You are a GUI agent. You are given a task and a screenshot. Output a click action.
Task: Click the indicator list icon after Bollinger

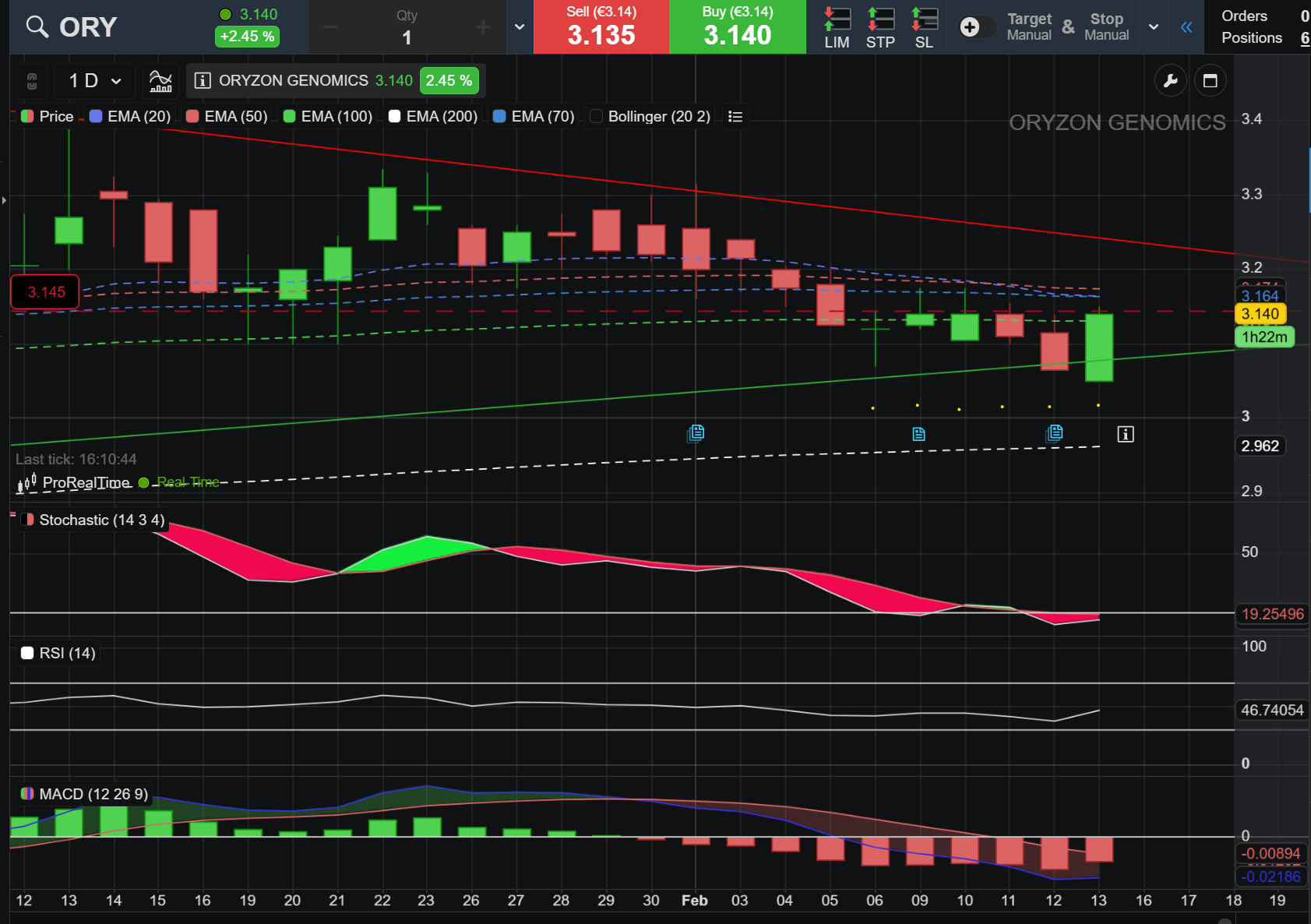[x=735, y=116]
